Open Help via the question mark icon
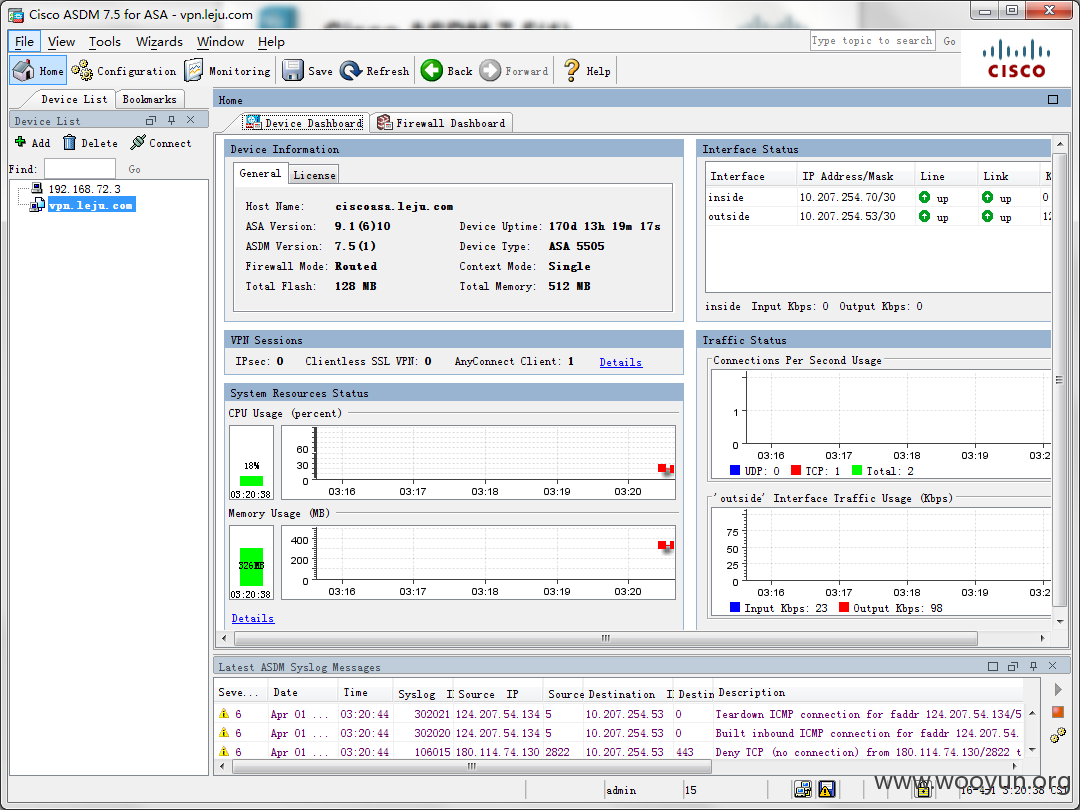The width and height of the screenshot is (1080, 810). (x=572, y=71)
